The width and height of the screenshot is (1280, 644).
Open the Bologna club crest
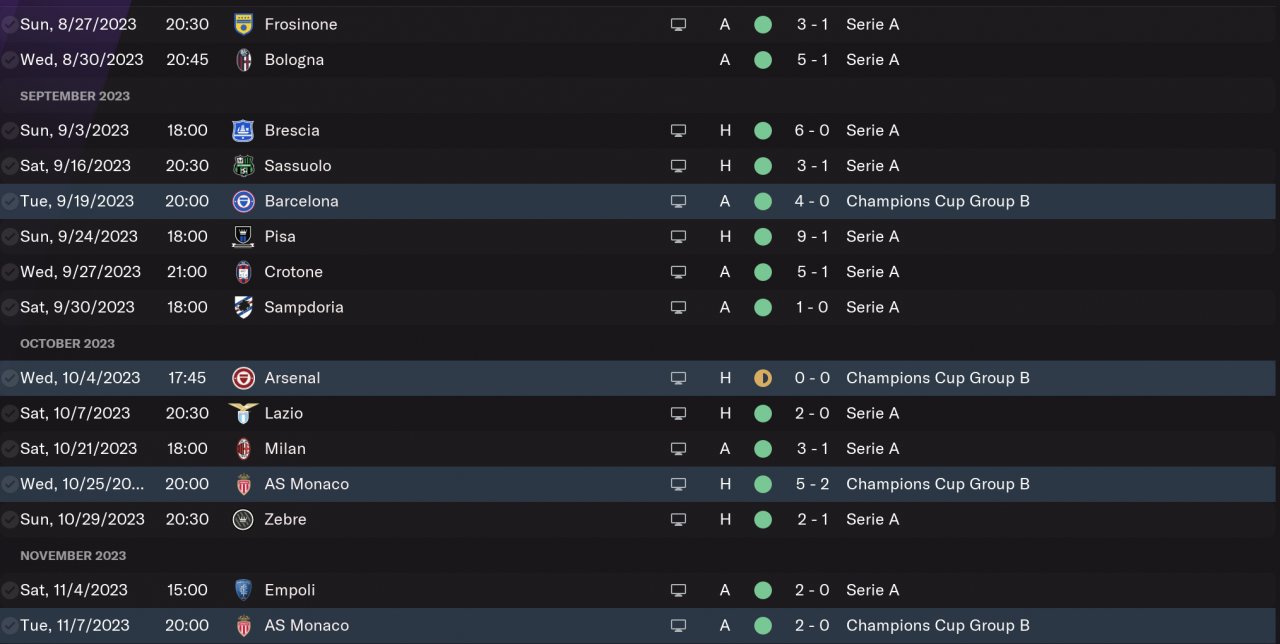point(243,60)
